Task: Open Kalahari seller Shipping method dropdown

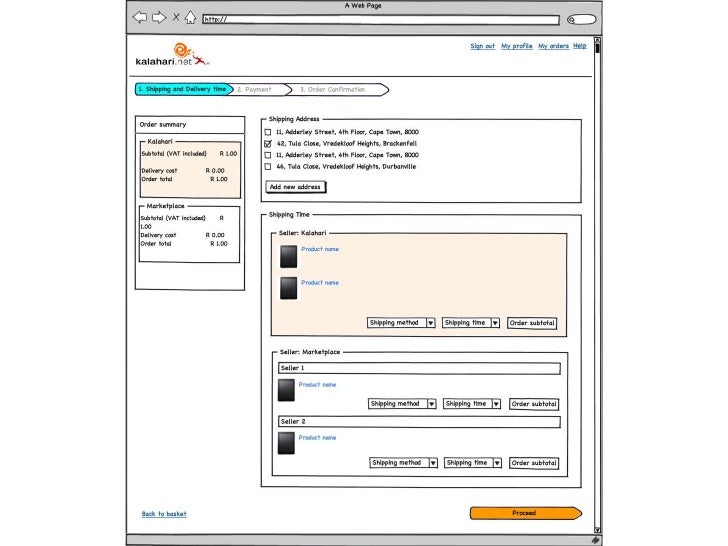Action: tap(401, 323)
